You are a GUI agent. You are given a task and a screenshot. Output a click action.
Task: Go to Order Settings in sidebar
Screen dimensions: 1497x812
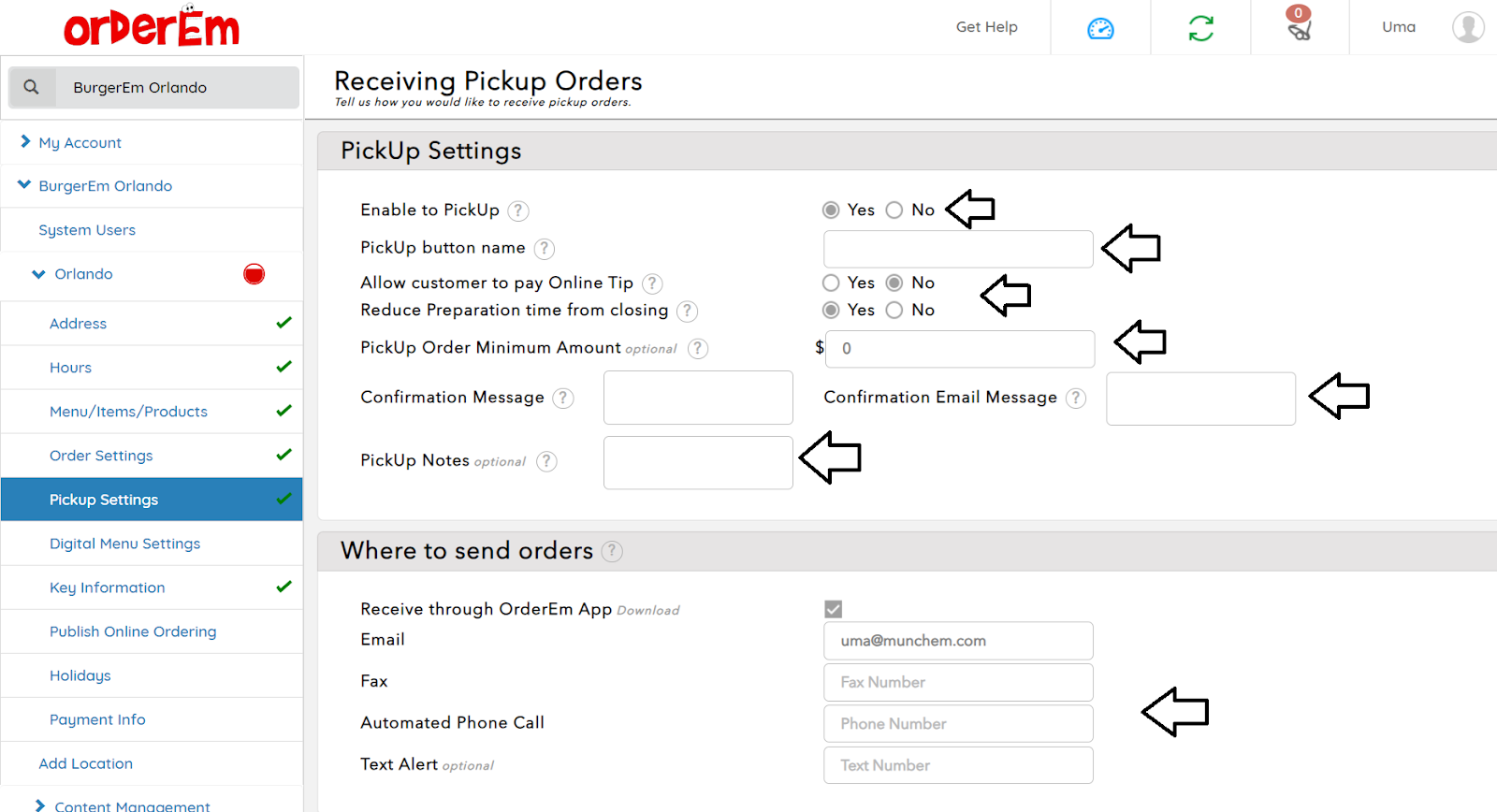101,456
